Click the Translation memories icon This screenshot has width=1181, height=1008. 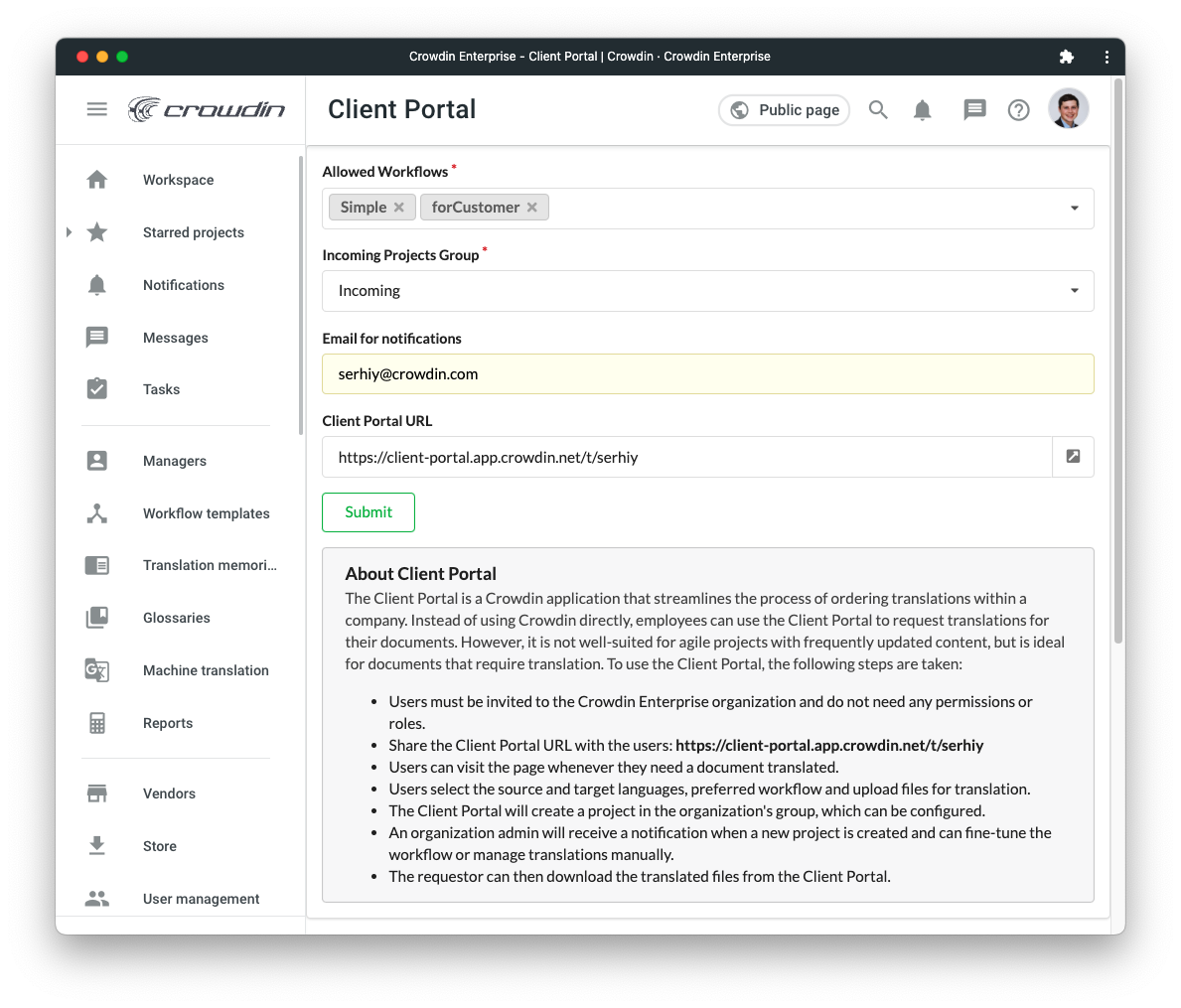point(96,565)
